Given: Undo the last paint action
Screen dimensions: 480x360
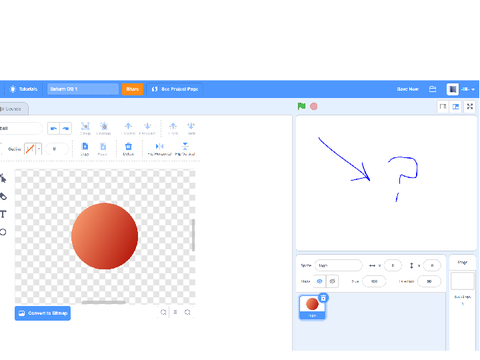Looking at the screenshot, I should click(54, 128).
